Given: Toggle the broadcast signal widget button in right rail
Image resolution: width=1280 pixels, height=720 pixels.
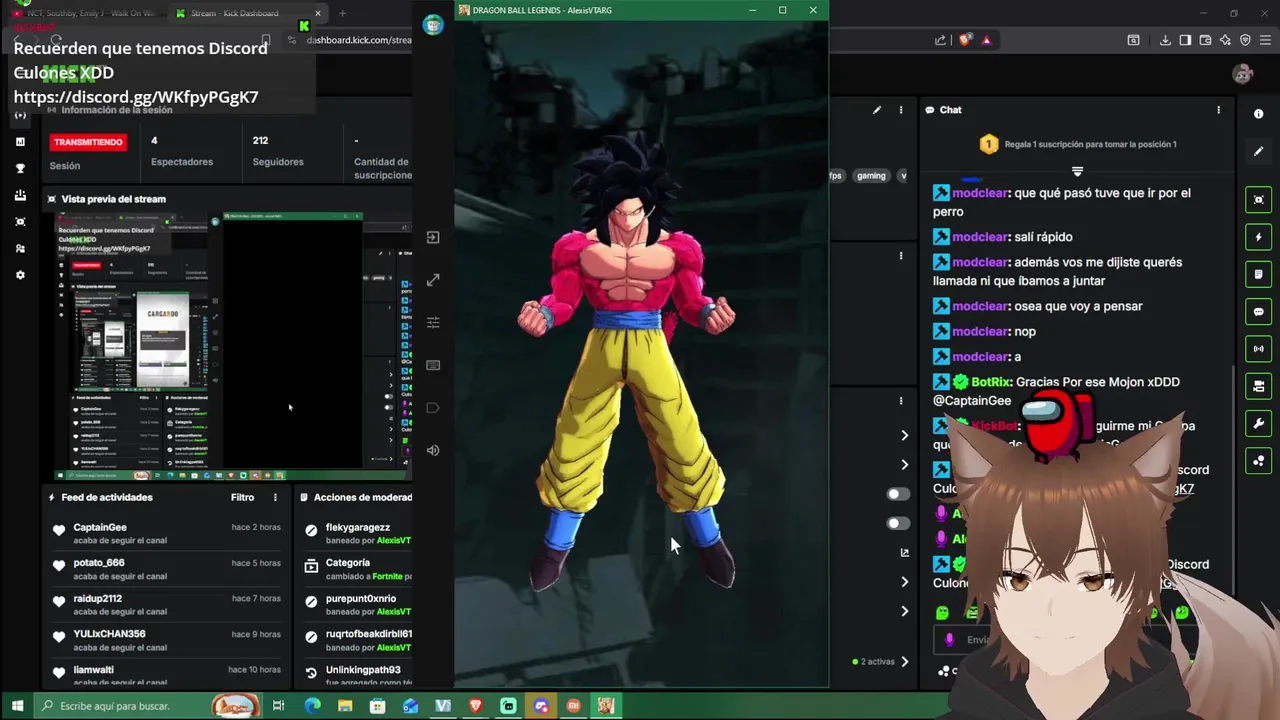Looking at the screenshot, I should tap(1258, 349).
